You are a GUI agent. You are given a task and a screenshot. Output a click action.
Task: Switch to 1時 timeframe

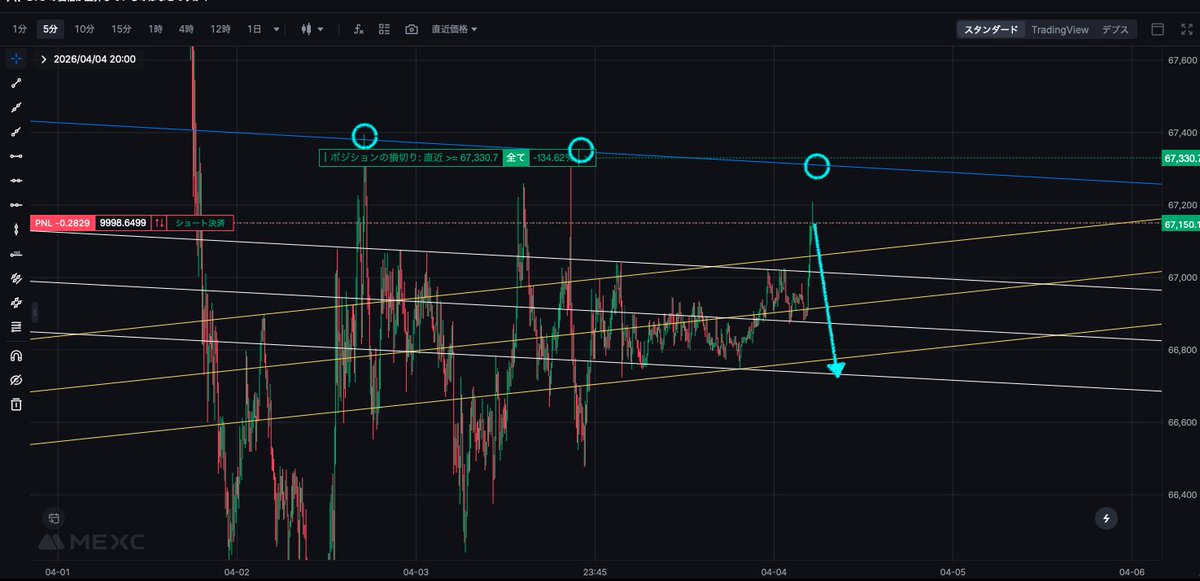coord(155,29)
